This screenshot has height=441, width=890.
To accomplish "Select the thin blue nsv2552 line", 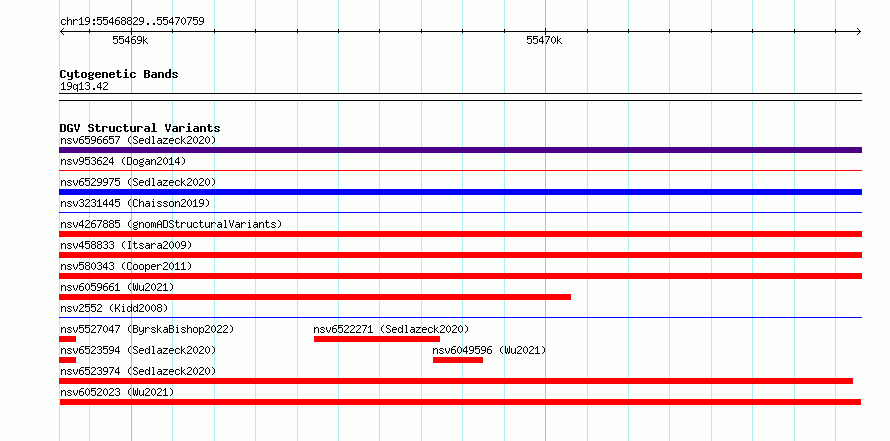I will (x=460, y=317).
